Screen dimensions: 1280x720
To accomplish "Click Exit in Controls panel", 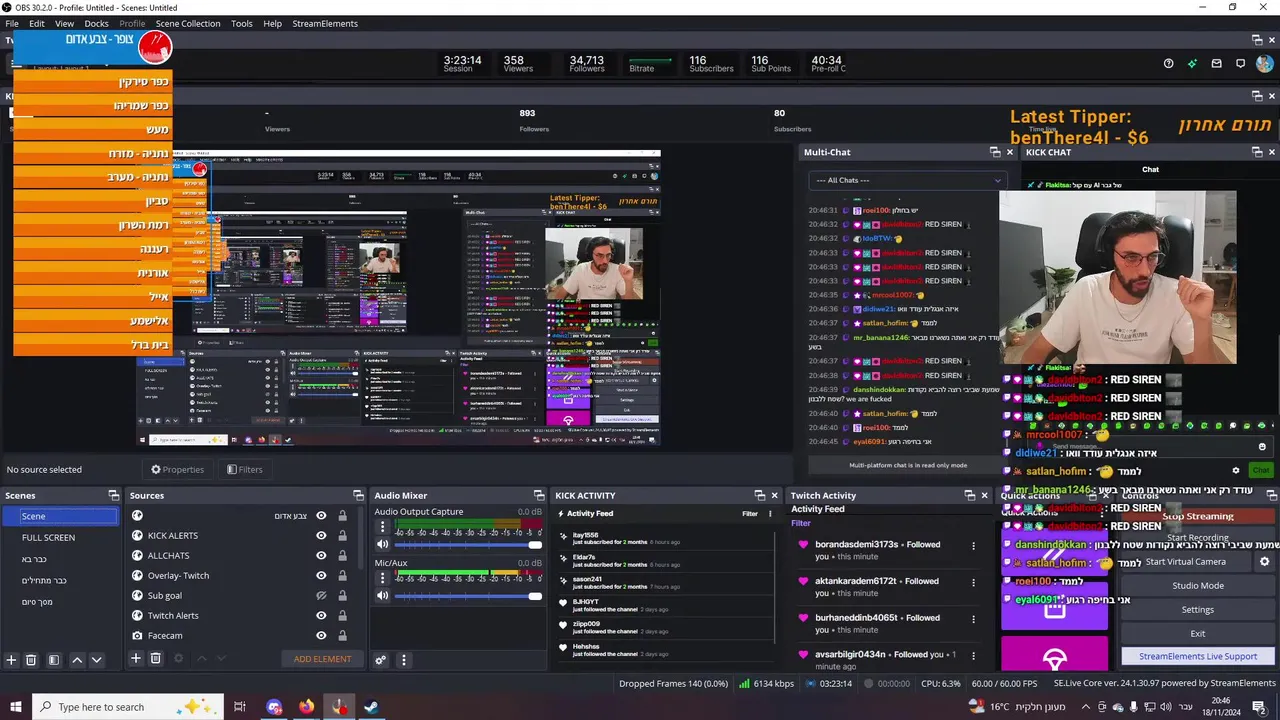I will click(1197, 634).
